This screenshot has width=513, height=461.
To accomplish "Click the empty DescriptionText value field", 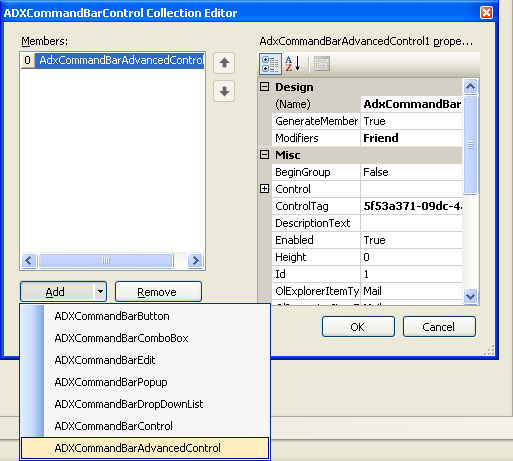I will [x=412, y=223].
